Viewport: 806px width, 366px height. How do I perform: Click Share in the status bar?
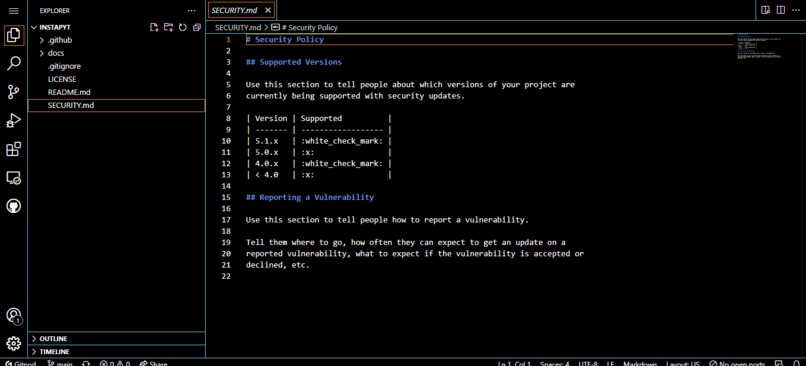click(x=153, y=363)
